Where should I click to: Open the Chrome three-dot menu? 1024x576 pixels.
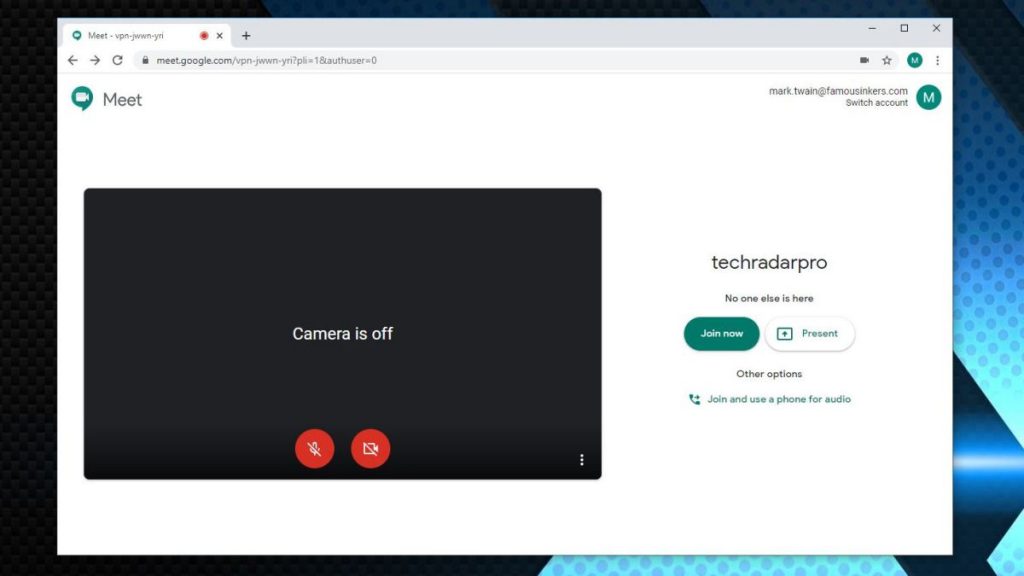937,60
